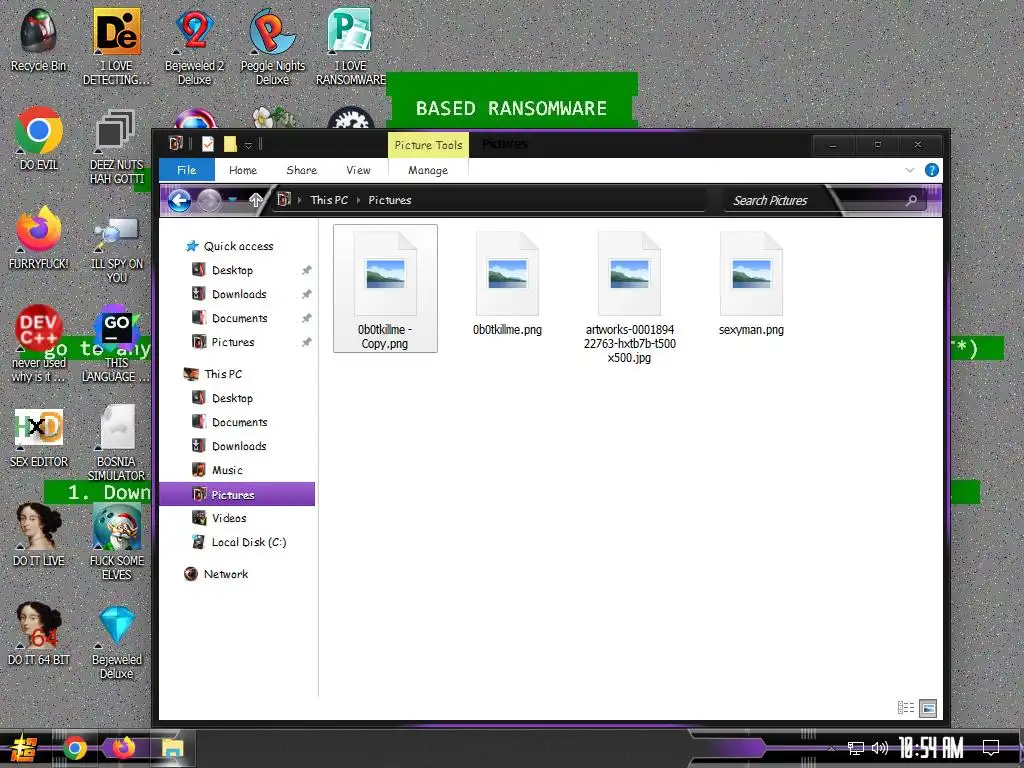Select the file 'sexyman.png'
1024x768 pixels.
pyautogui.click(x=751, y=285)
